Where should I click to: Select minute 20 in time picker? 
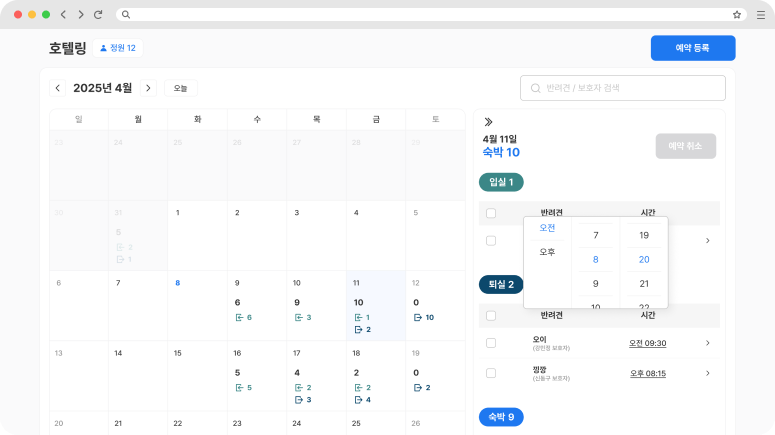coord(644,260)
